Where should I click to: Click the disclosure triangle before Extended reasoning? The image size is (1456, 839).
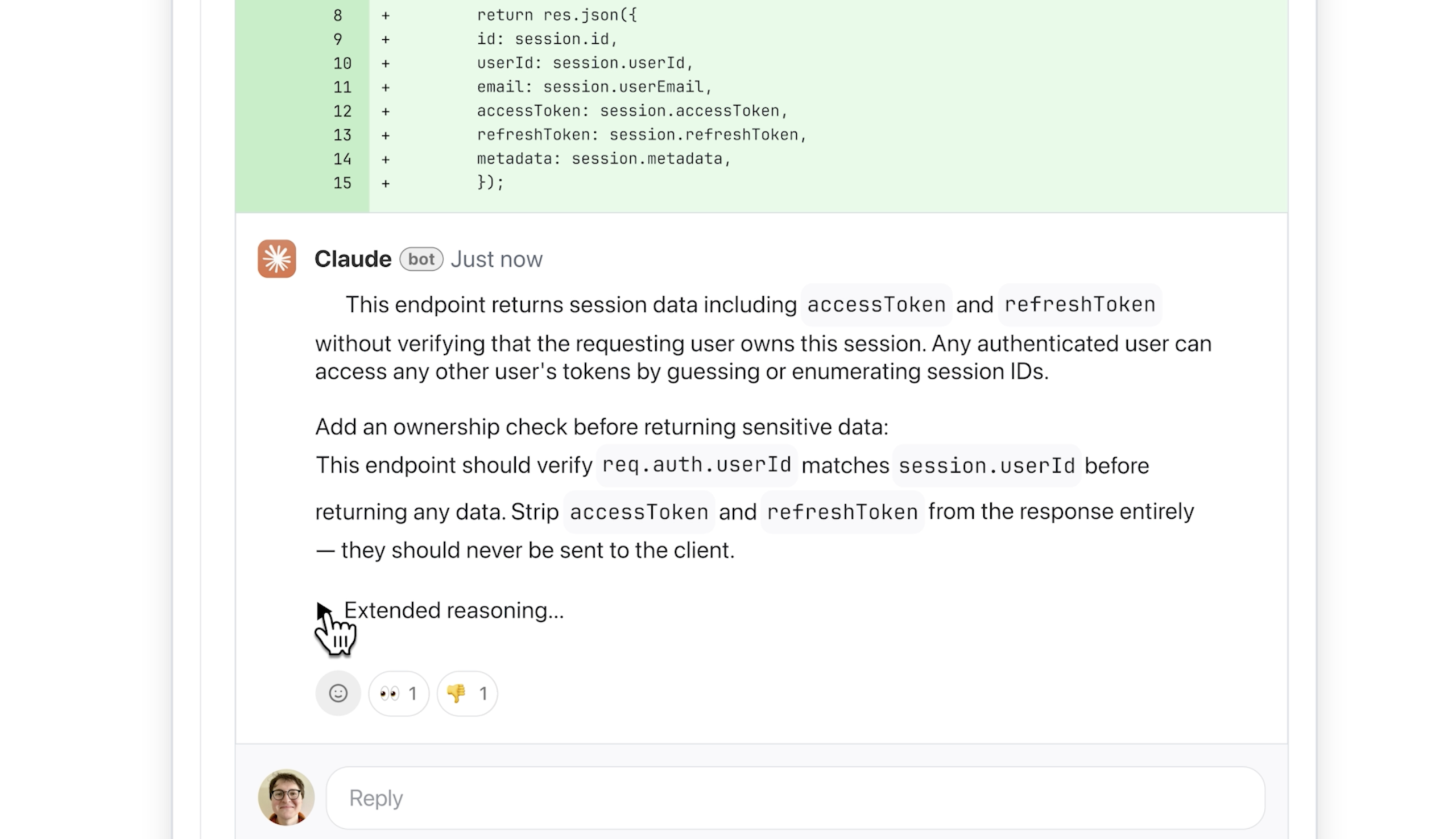click(x=324, y=609)
